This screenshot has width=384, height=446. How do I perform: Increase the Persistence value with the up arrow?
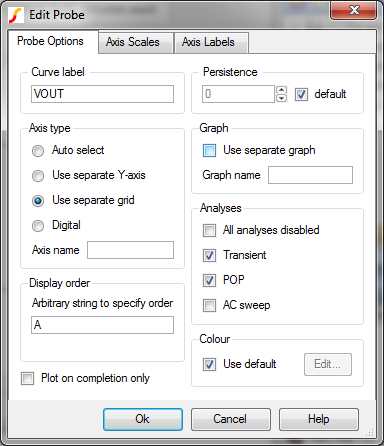[x=282, y=90]
